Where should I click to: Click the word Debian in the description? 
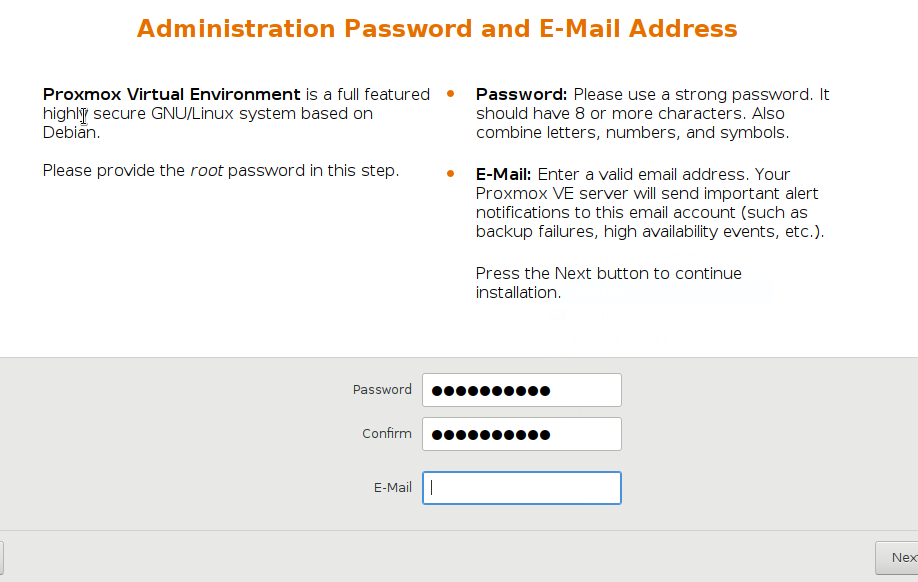[x=69, y=132]
